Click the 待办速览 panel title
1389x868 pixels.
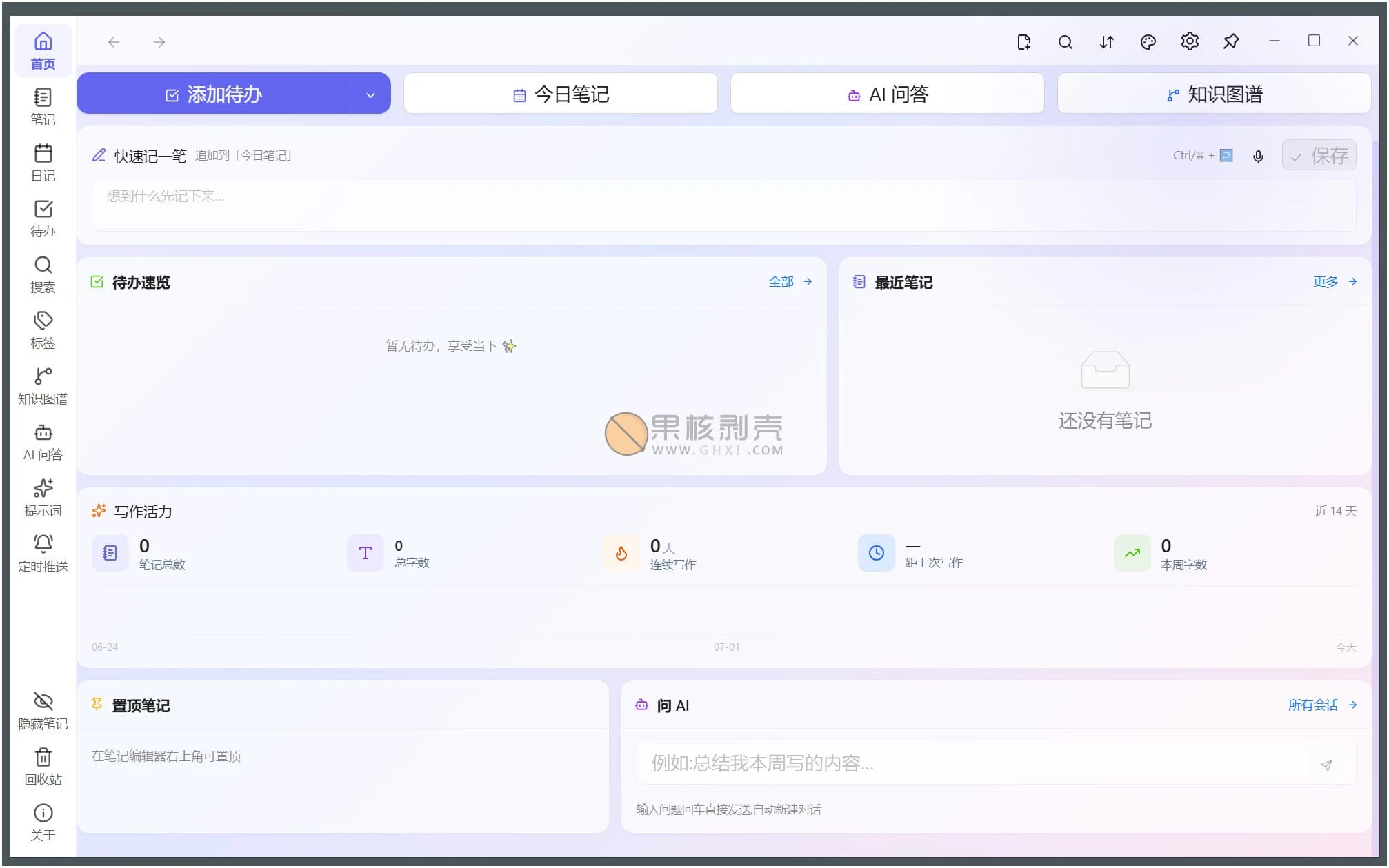click(141, 283)
